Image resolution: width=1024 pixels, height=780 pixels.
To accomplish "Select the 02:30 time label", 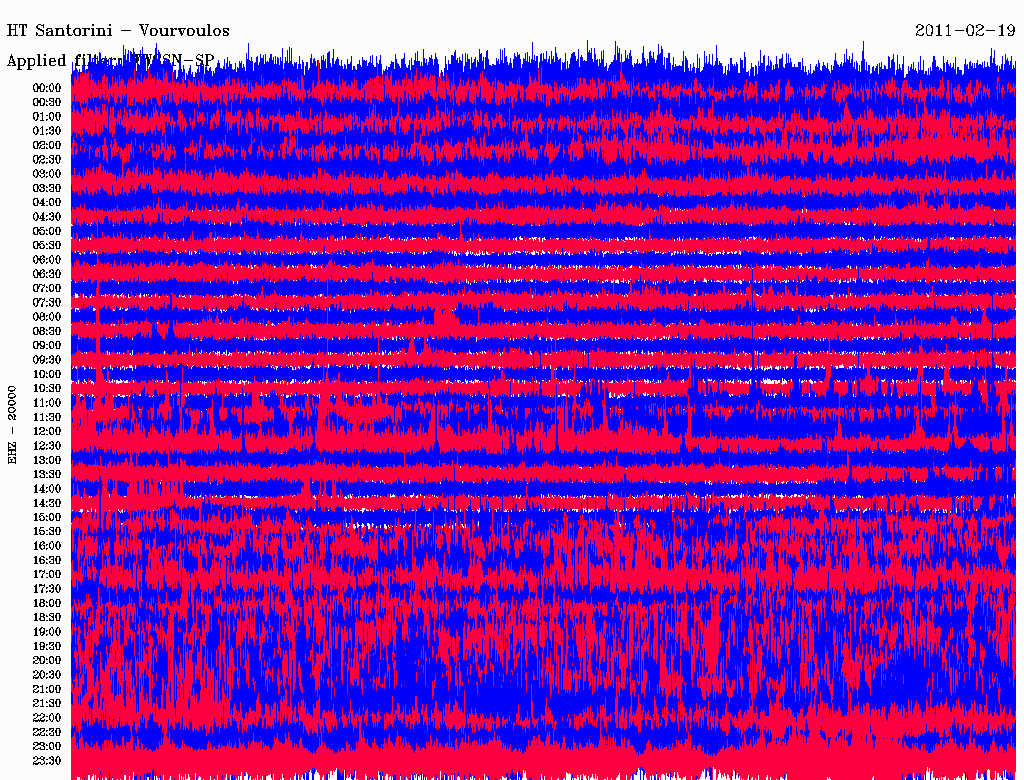I will (47, 160).
